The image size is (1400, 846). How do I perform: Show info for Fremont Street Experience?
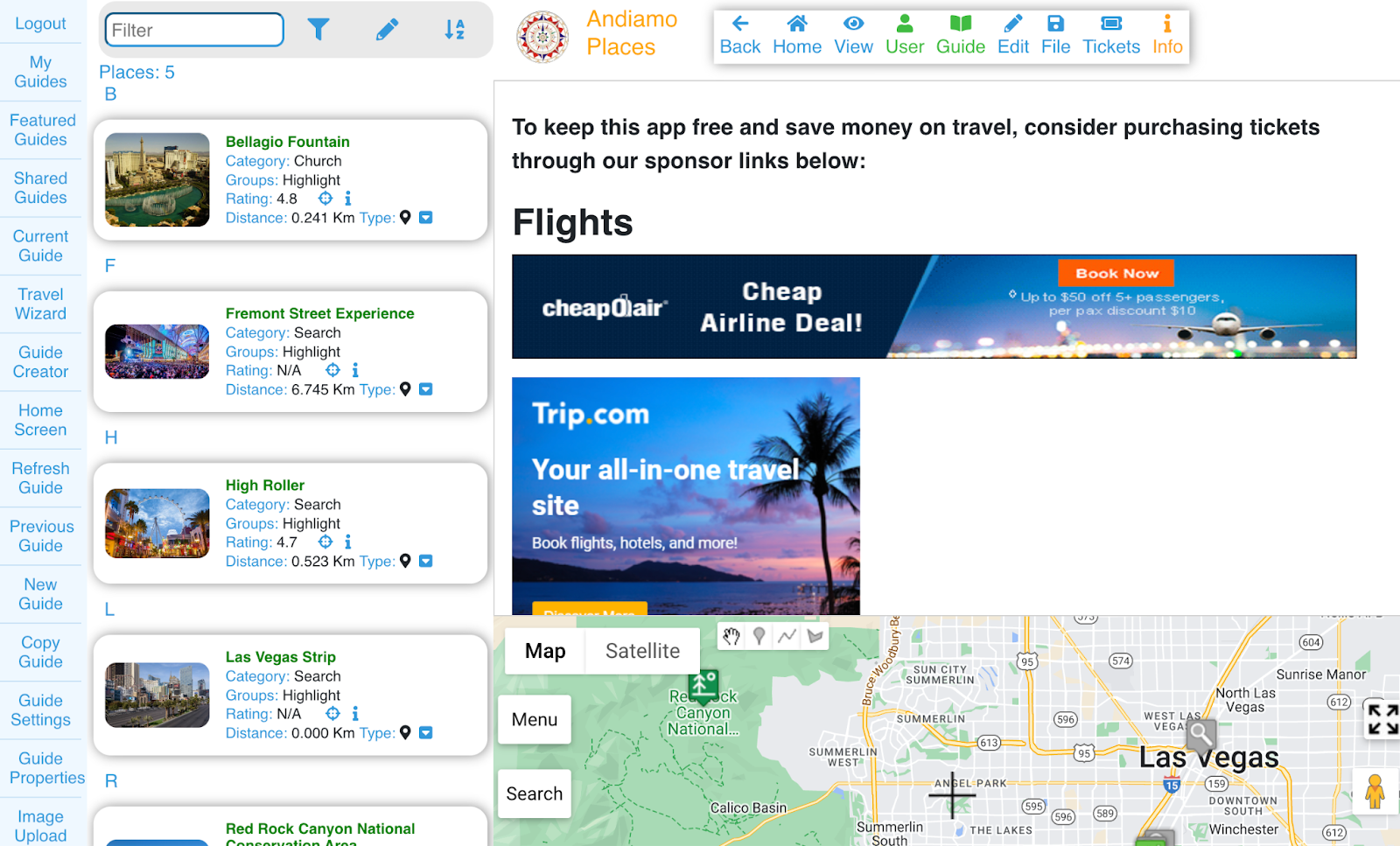coord(355,370)
